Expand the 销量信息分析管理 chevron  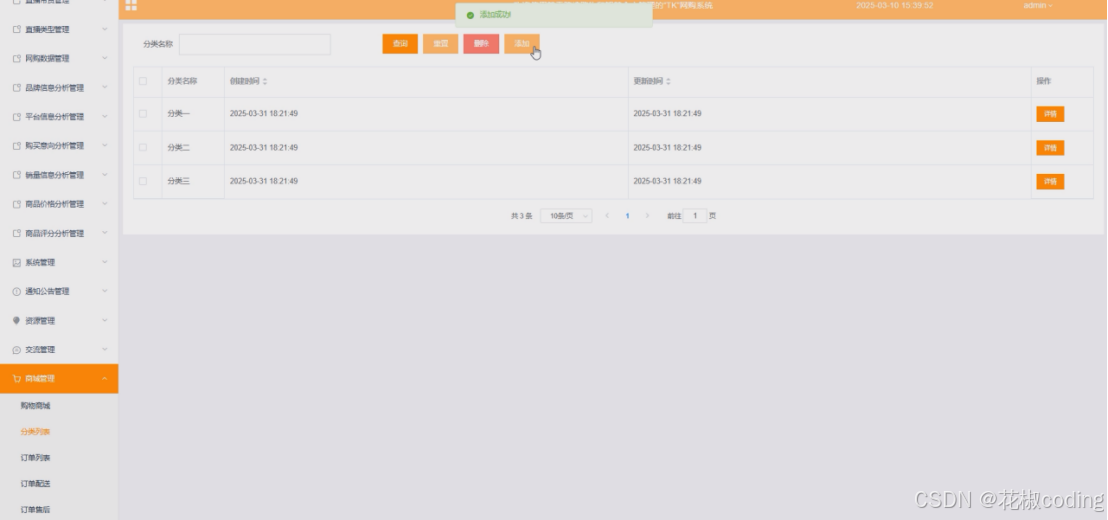105,175
